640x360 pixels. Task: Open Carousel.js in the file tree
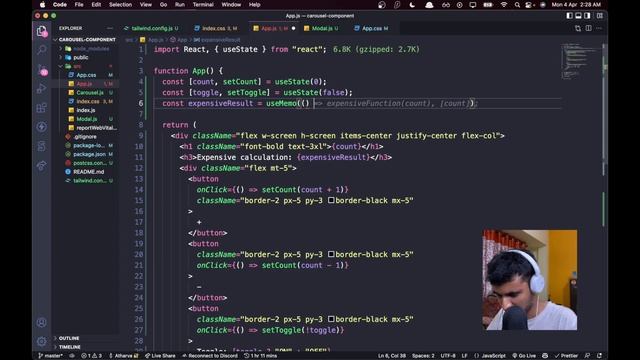pos(90,93)
